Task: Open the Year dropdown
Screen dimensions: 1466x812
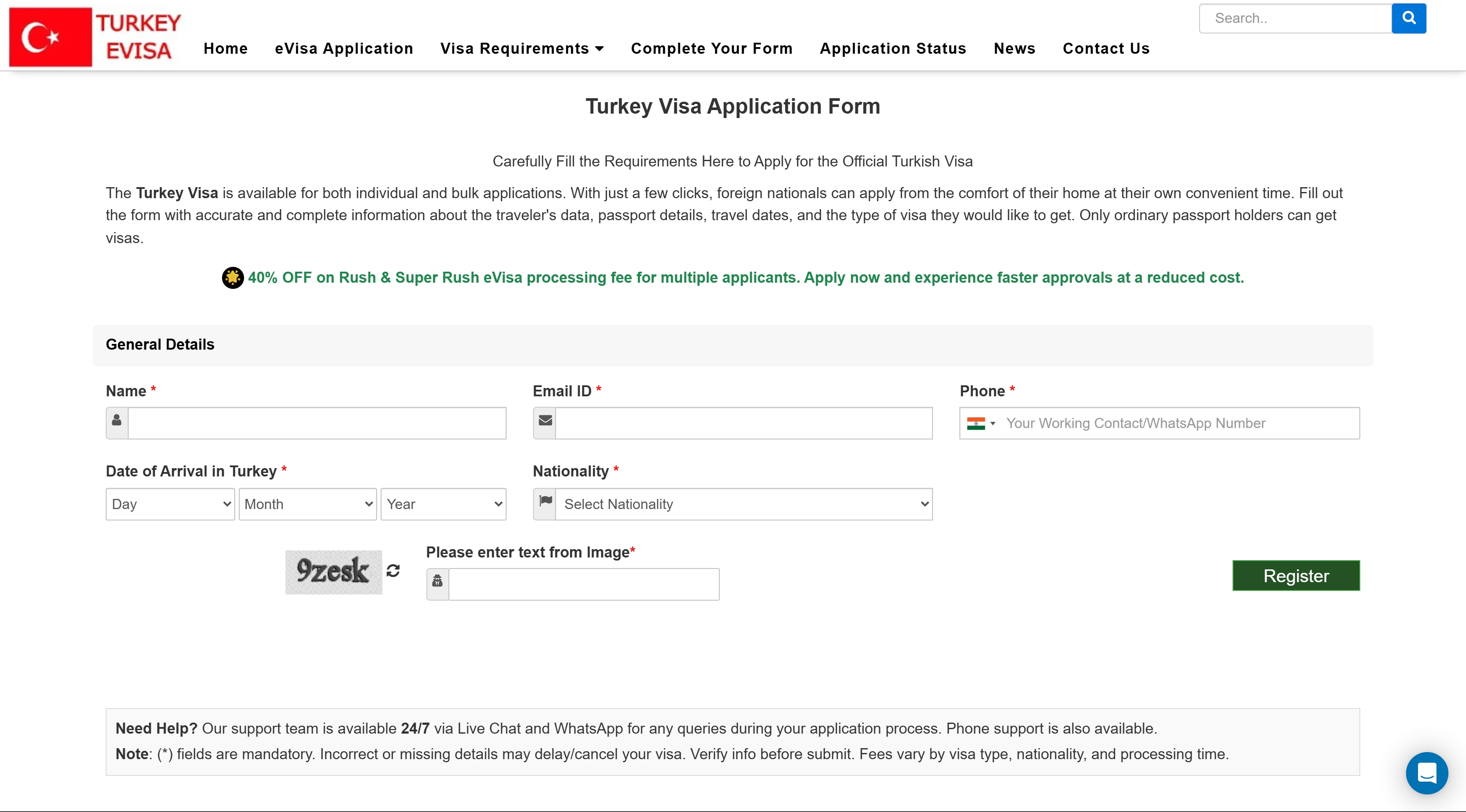Action: click(443, 504)
